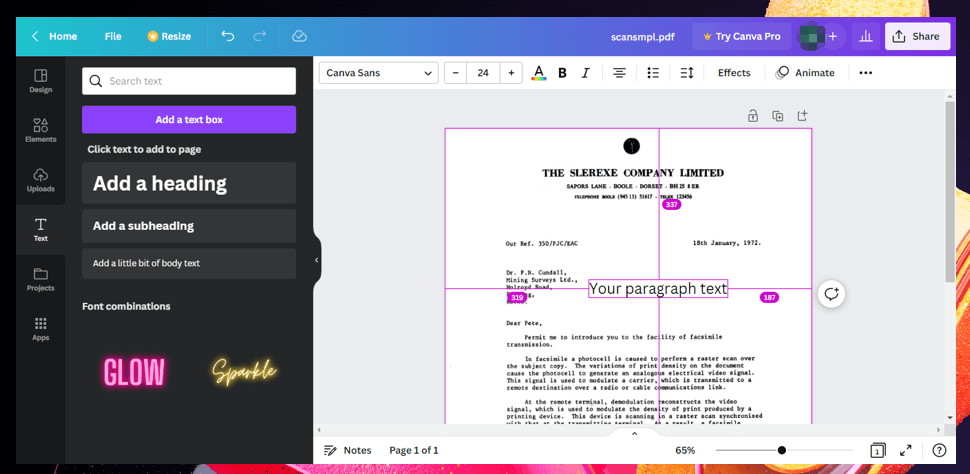Add a heading to page
The width and height of the screenshot is (970, 474).
click(189, 183)
